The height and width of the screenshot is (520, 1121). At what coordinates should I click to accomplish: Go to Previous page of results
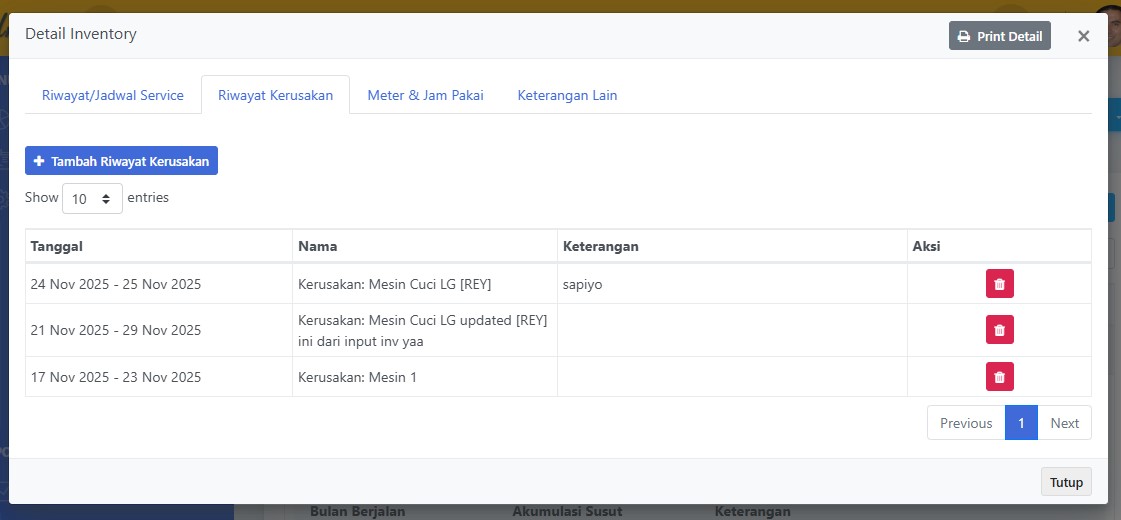tap(965, 423)
